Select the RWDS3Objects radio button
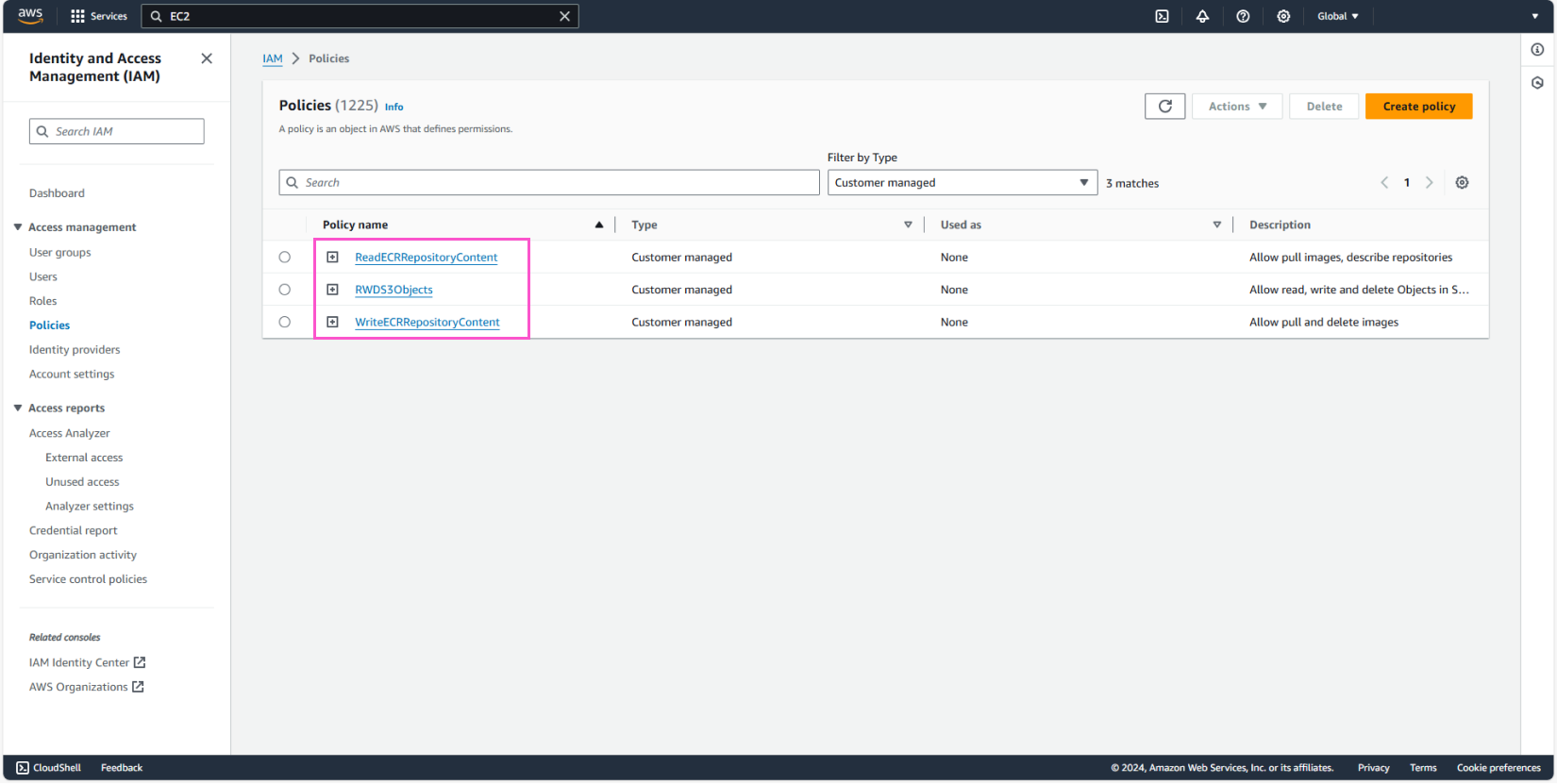The image size is (1557, 784). (284, 290)
